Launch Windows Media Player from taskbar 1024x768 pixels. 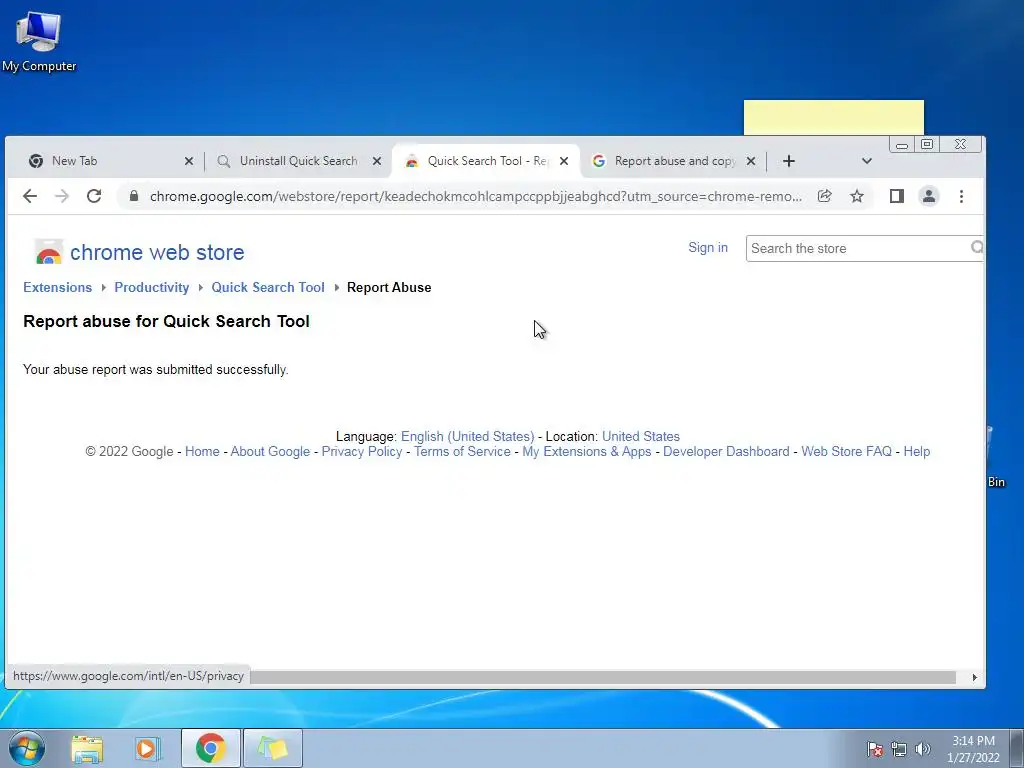click(148, 748)
